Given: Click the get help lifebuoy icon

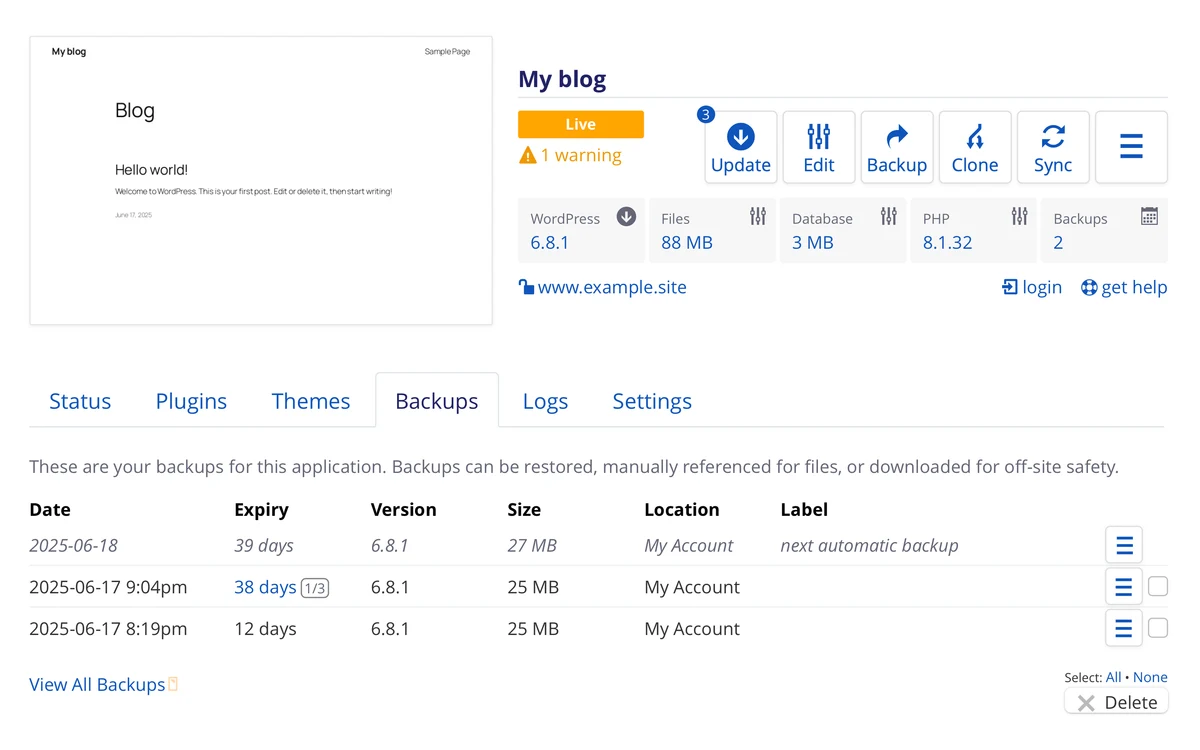Looking at the screenshot, I should point(1089,288).
